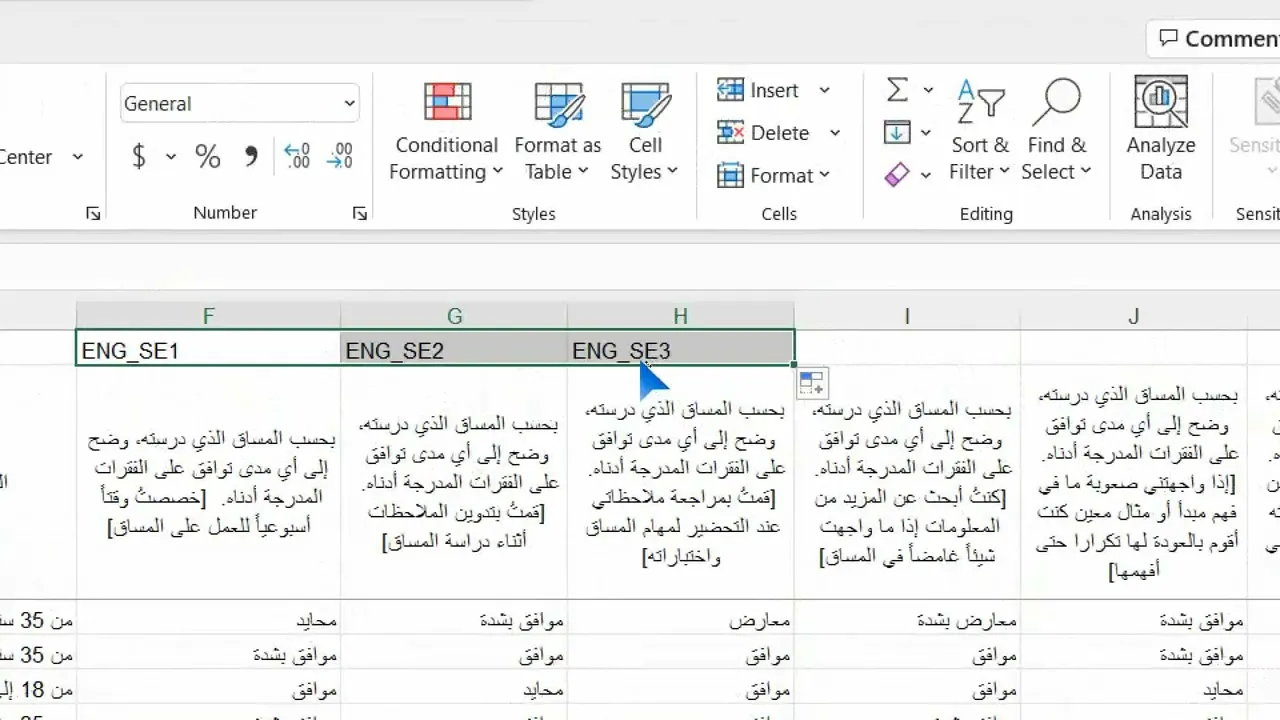
Task: Expand Delete dropdown arrow
Action: 835,133
